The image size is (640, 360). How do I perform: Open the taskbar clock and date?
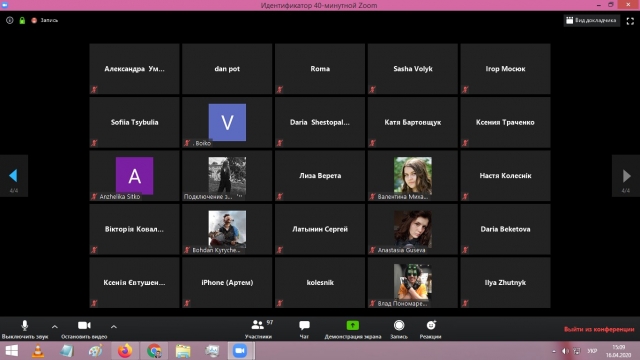tap(618, 351)
